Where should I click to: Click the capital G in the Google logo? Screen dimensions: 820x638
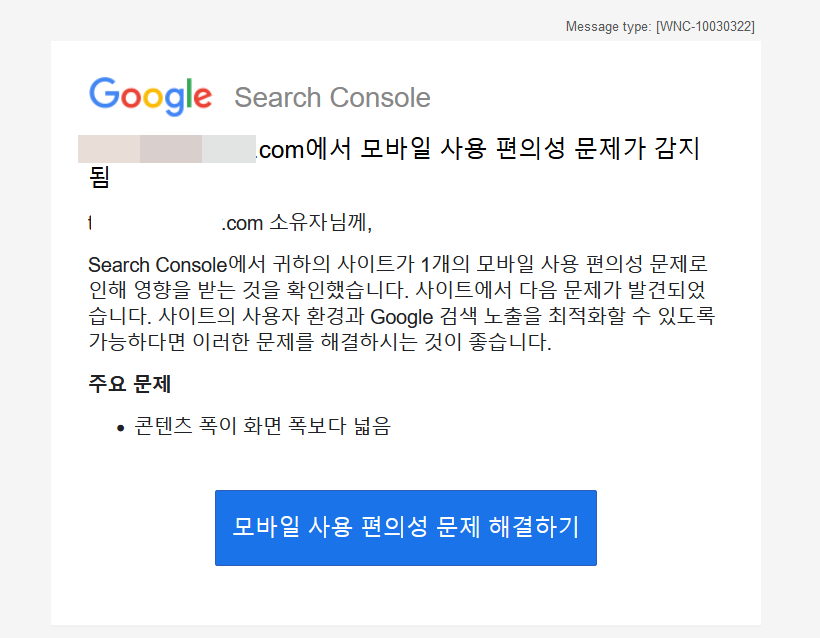[104, 96]
